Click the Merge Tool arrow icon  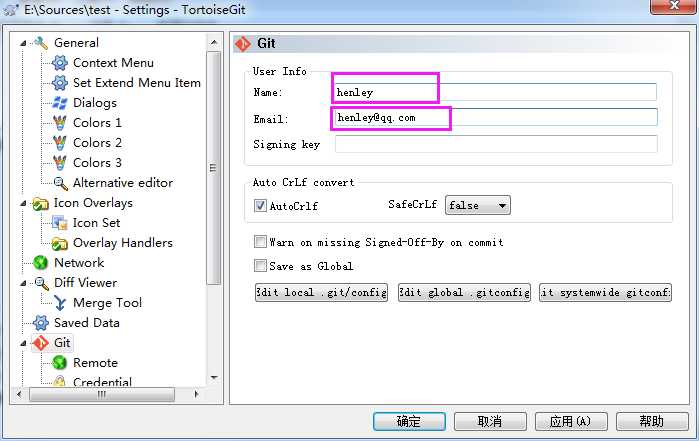click(60, 303)
